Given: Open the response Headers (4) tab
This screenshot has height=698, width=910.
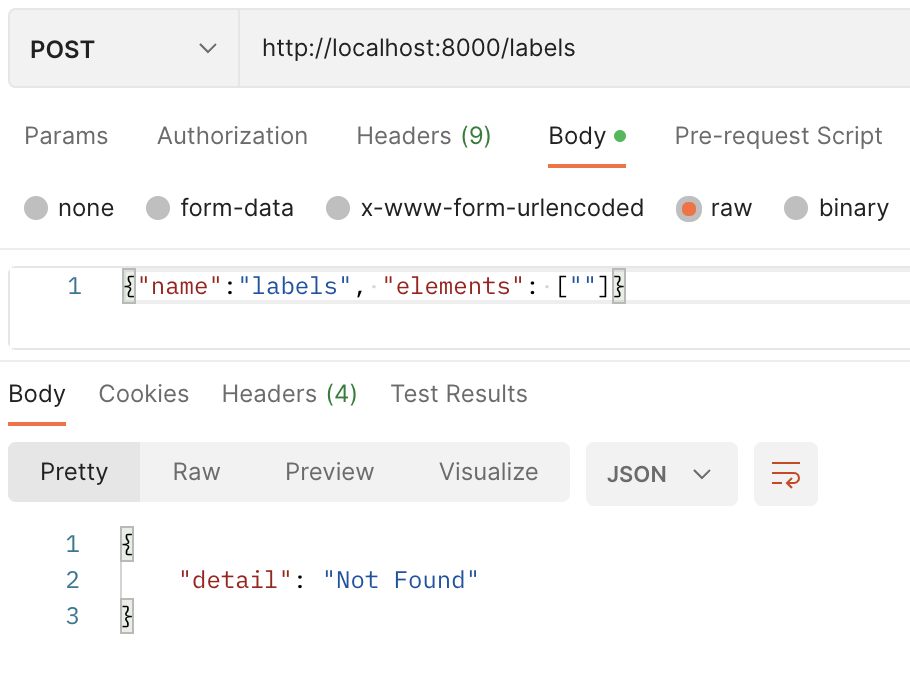Looking at the screenshot, I should click(288, 394).
